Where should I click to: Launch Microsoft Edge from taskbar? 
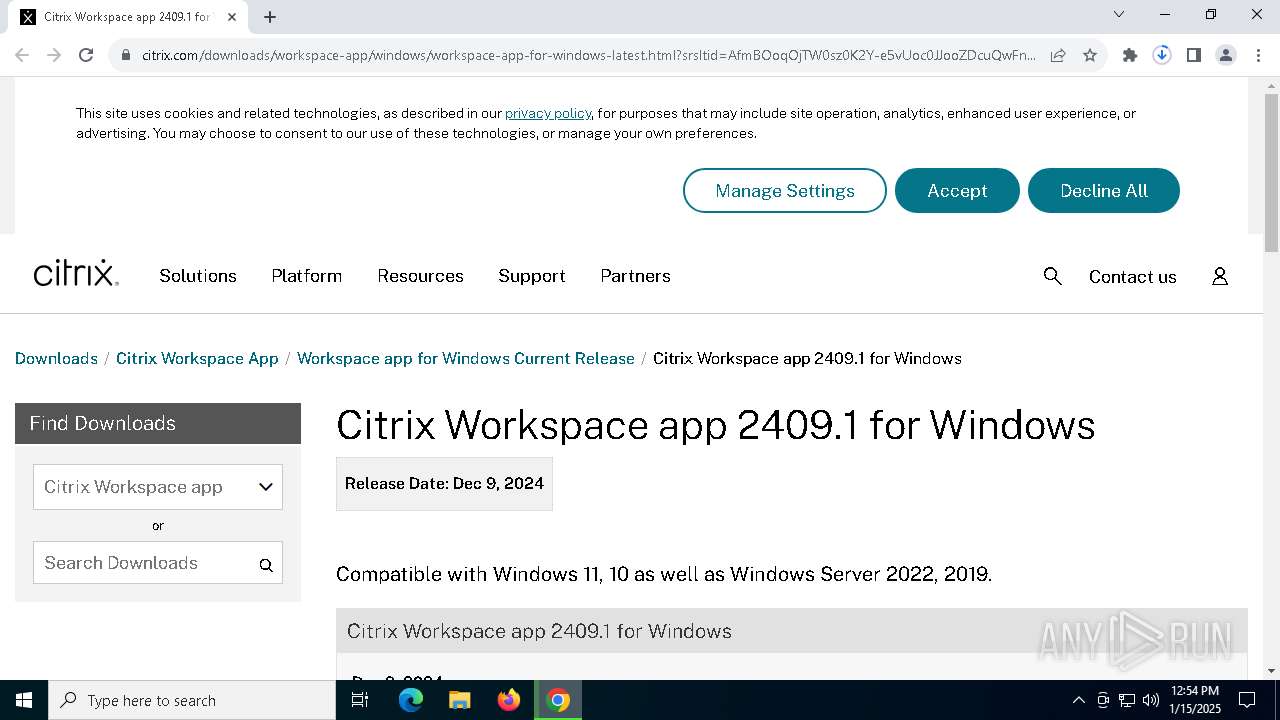(411, 700)
